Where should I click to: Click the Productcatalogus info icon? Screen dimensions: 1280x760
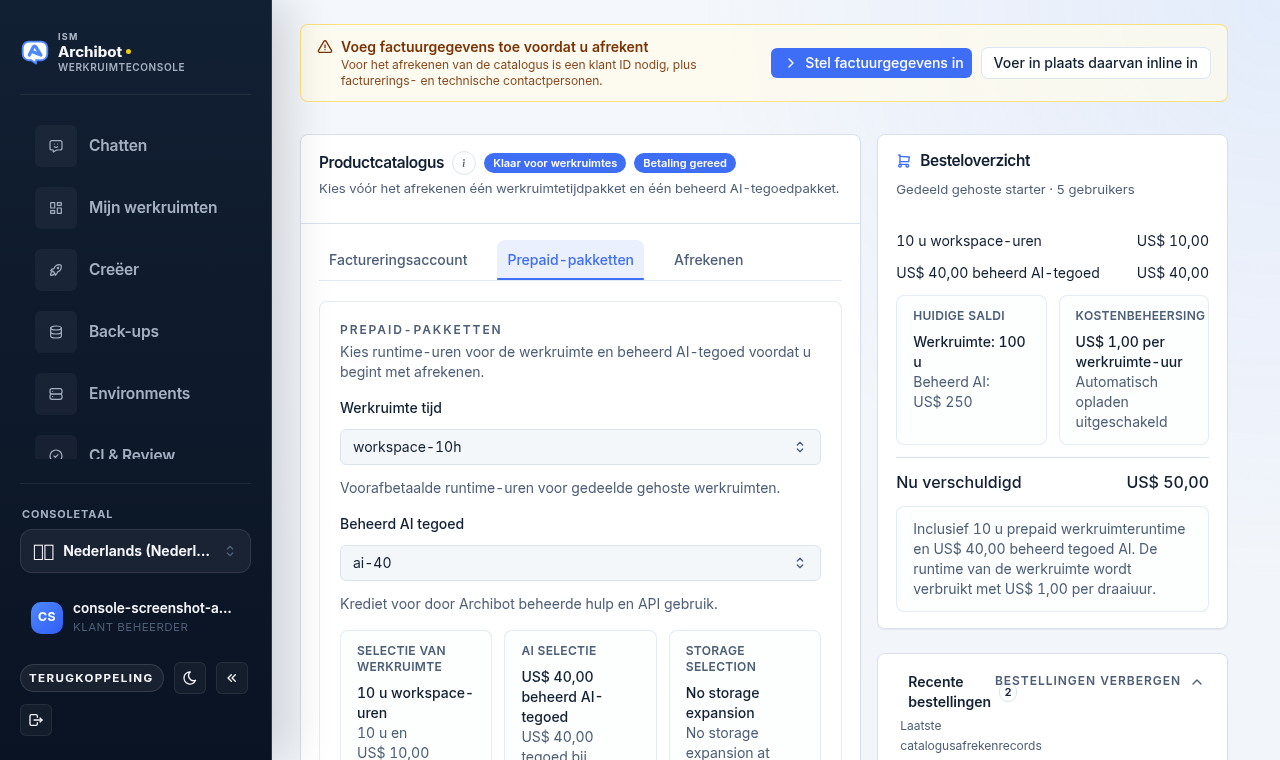click(x=464, y=163)
